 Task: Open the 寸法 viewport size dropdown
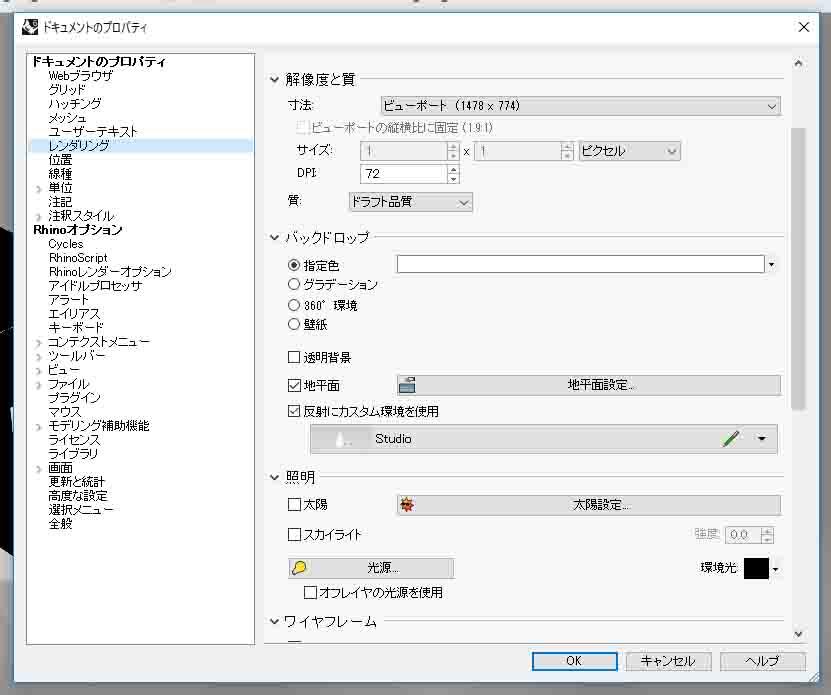click(x=580, y=106)
